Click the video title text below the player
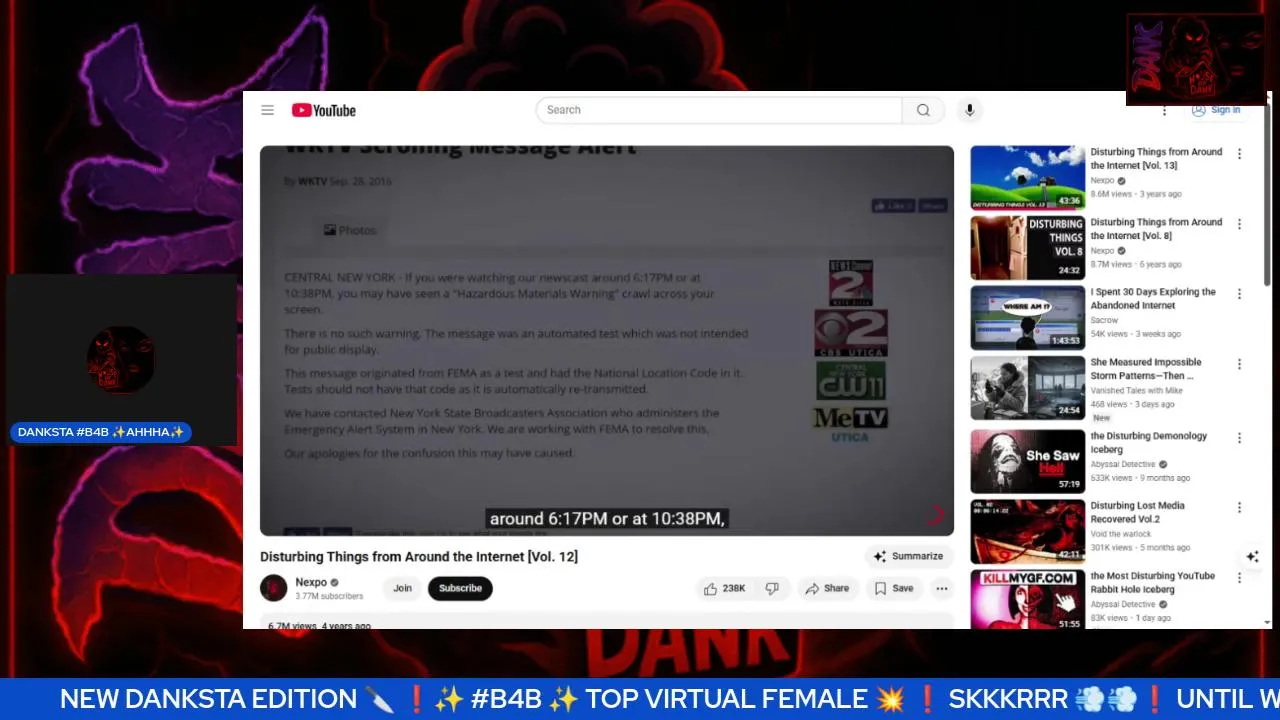Screen dimensions: 1280x720 (419, 556)
